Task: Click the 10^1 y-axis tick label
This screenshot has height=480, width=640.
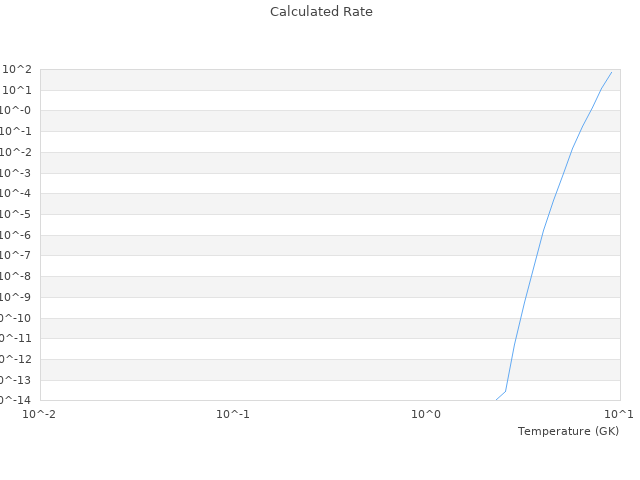Action: coord(17,90)
